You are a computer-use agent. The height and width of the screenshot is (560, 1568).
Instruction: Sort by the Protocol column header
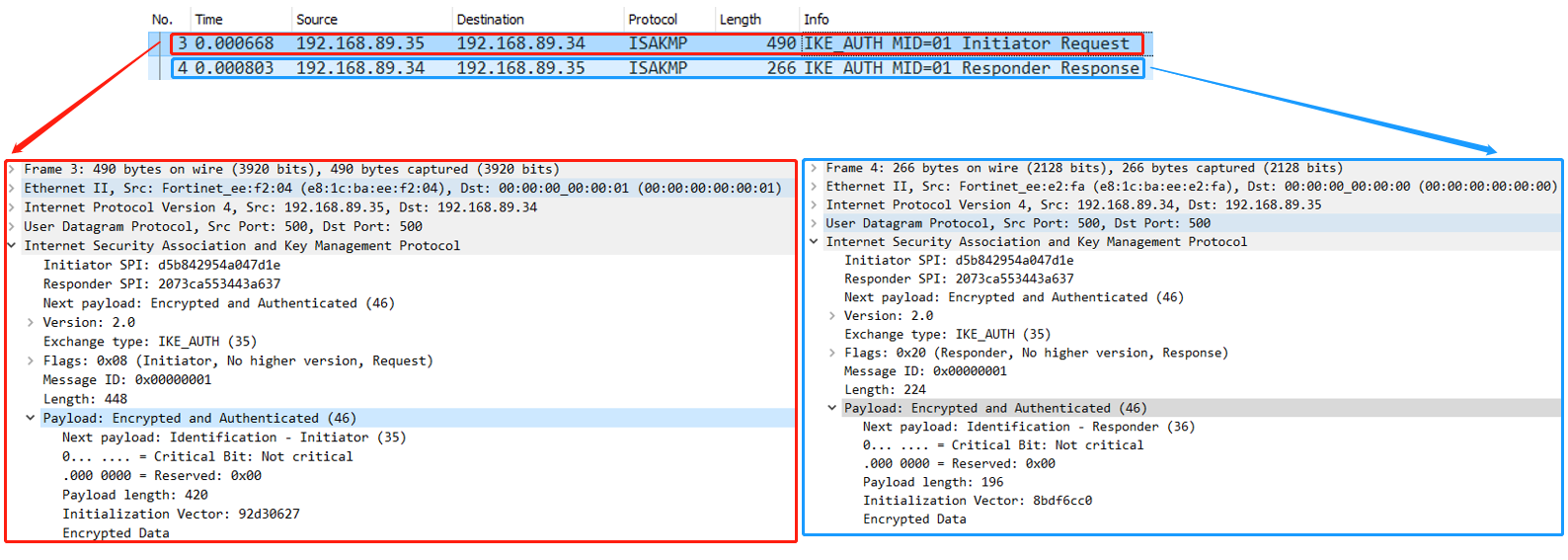(653, 20)
